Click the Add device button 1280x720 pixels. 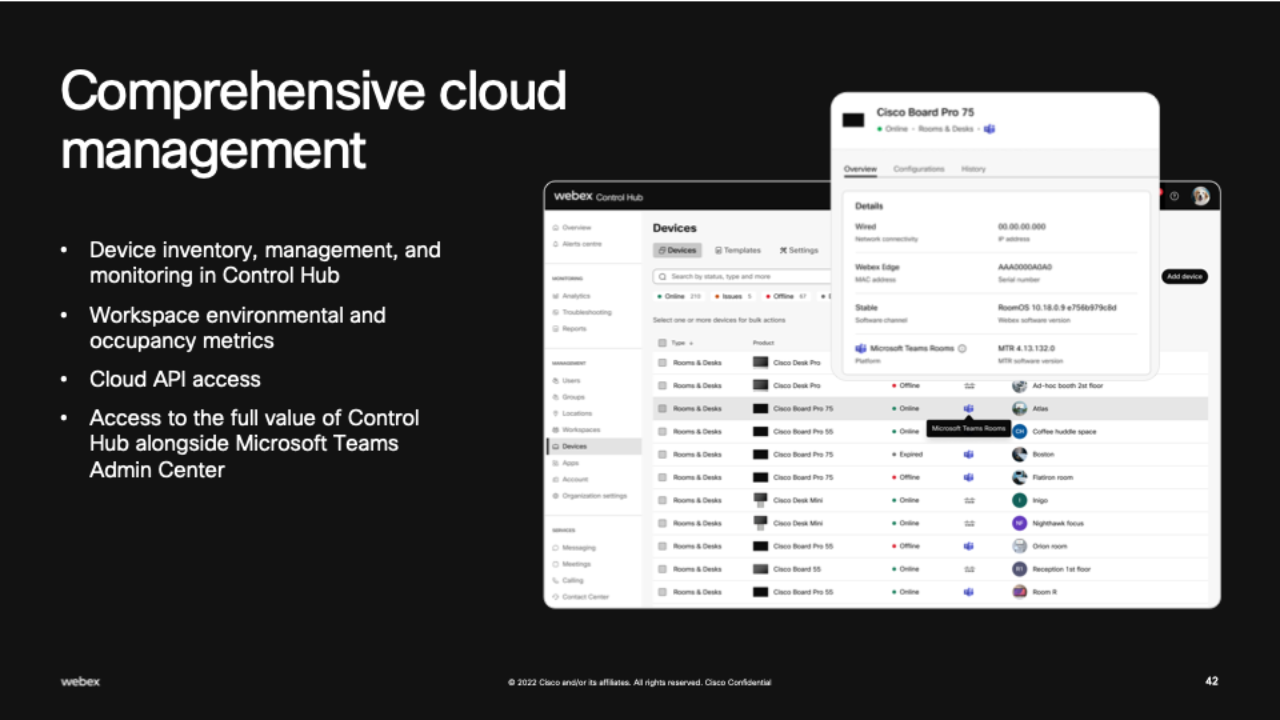[x=1185, y=276]
